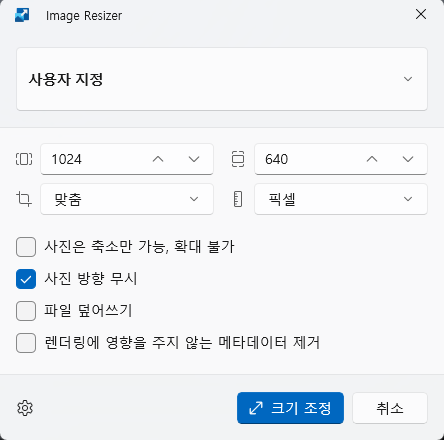Increase height value with up arrow

[x=372, y=159]
